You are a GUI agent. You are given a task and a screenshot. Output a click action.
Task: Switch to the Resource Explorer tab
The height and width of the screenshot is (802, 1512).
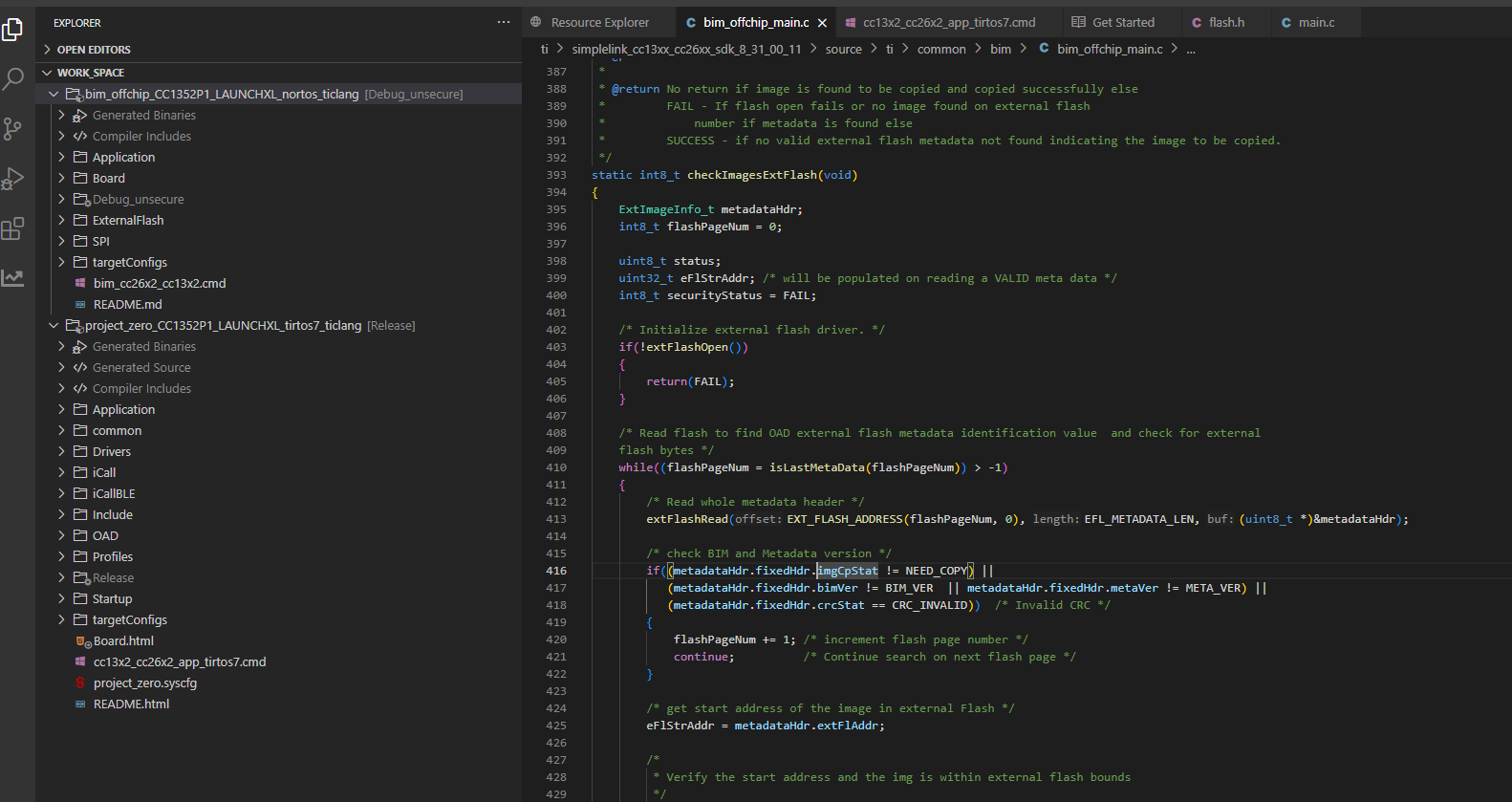599,23
